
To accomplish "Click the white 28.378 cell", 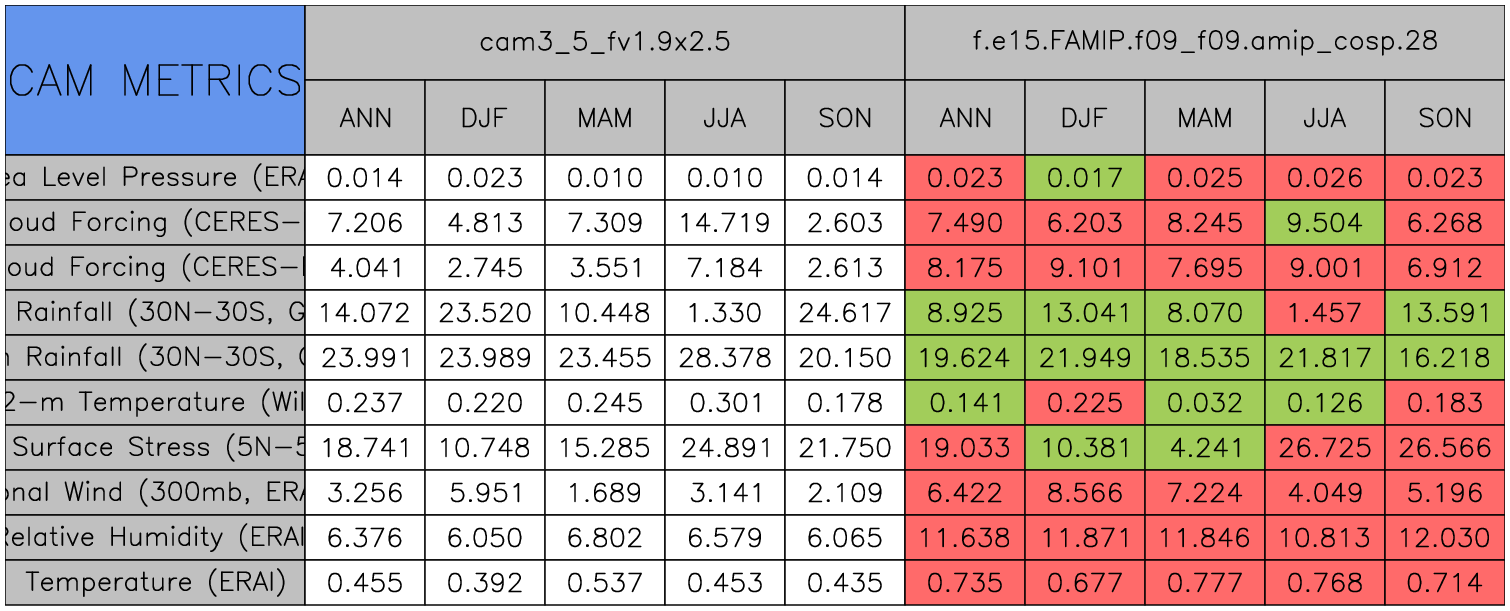I will pos(724,358).
